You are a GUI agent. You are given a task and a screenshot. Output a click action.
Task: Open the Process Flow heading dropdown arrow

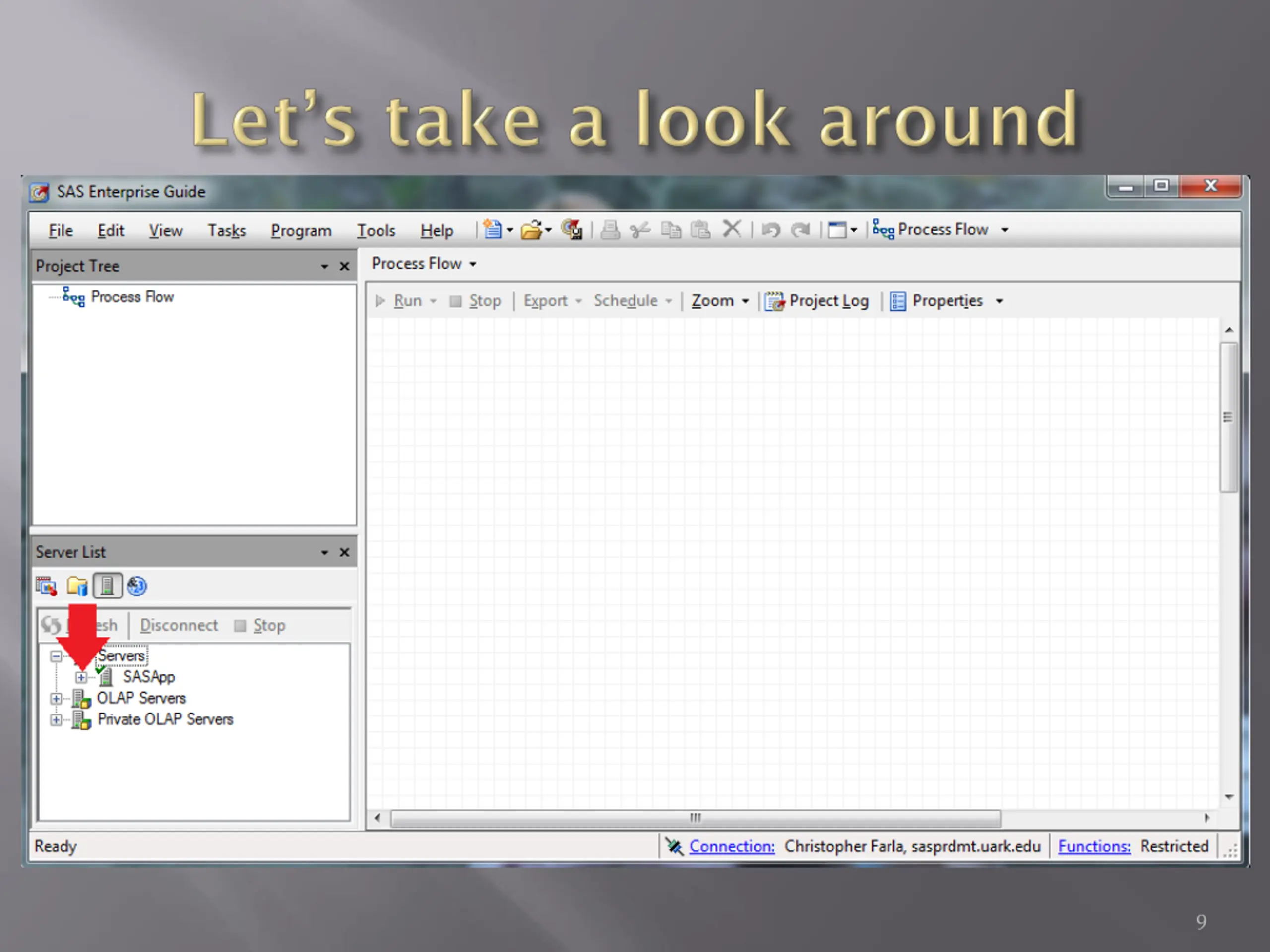click(472, 264)
